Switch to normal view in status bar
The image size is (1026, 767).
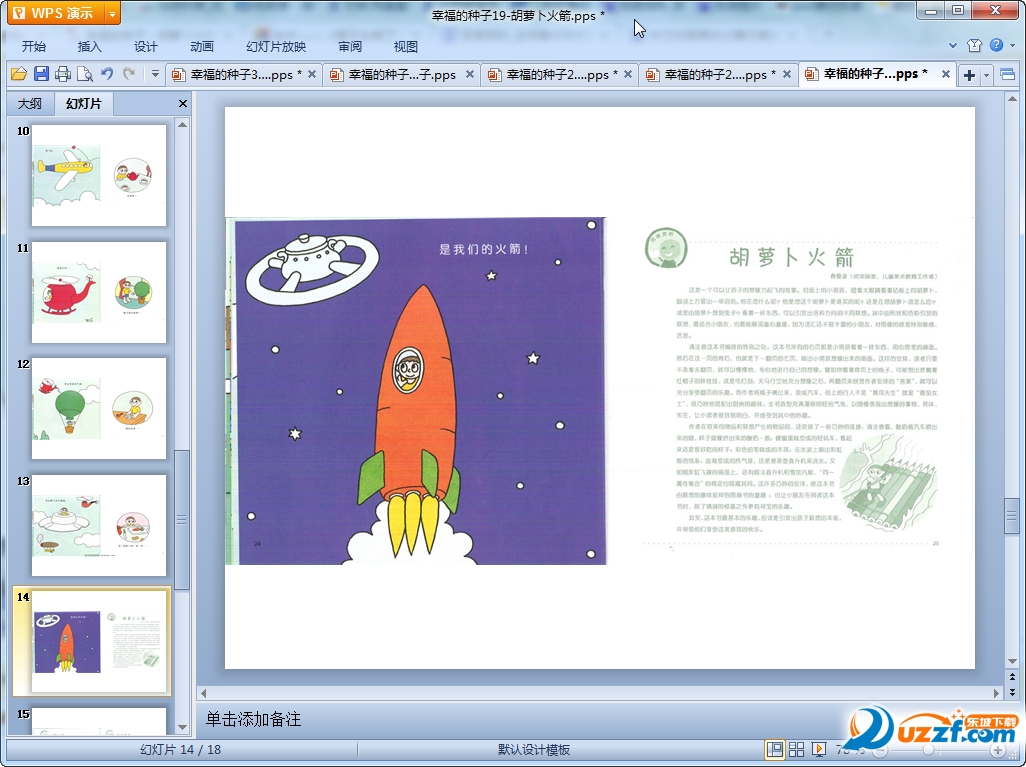tap(775, 749)
